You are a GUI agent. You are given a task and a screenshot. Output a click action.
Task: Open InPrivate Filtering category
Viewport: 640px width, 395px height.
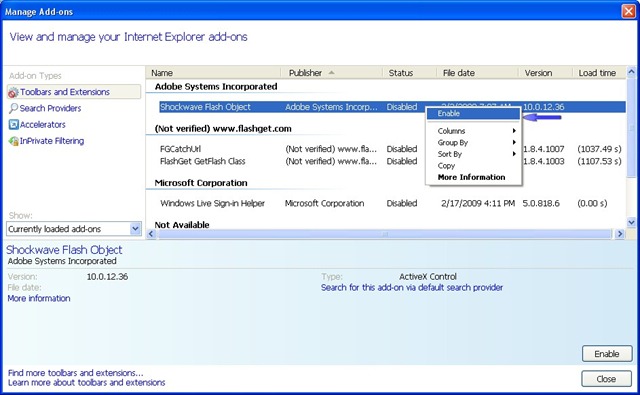[52, 141]
